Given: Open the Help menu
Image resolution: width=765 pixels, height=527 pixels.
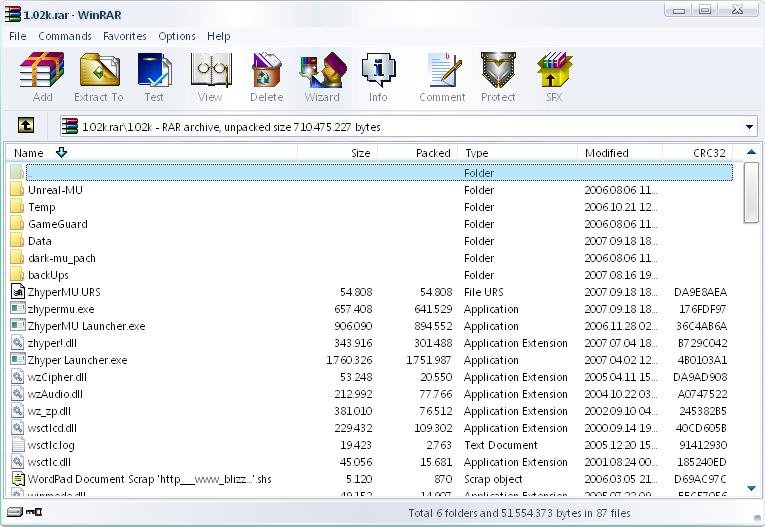Looking at the screenshot, I should pos(218,36).
